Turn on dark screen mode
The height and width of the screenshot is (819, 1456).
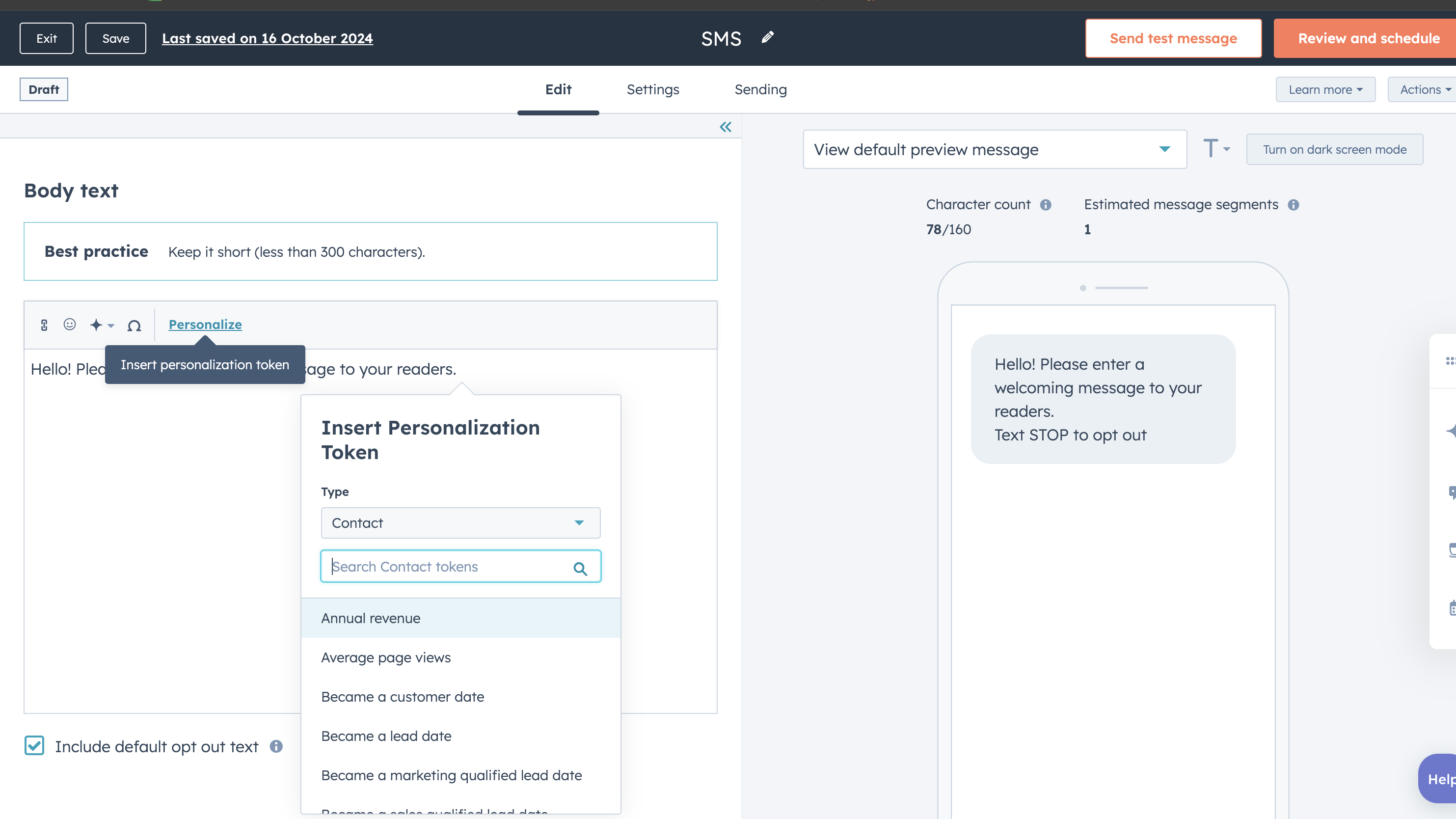click(x=1334, y=149)
